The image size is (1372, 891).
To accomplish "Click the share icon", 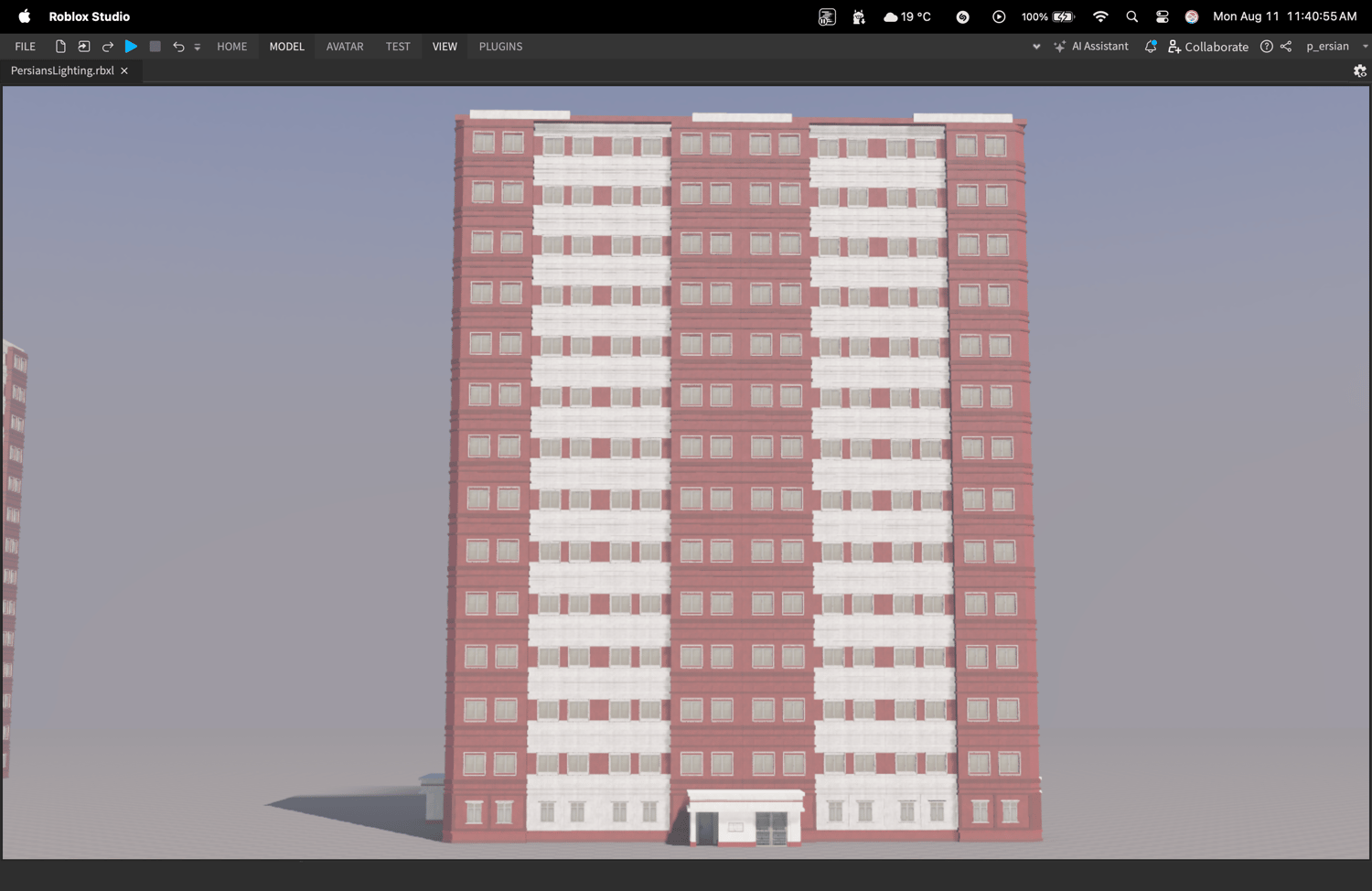I will point(1286,47).
